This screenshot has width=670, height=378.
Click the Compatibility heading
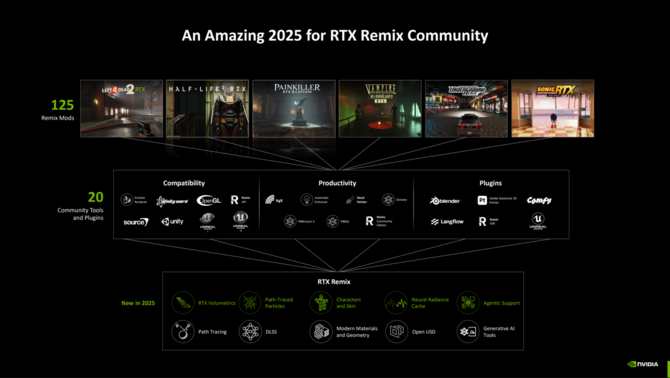pyautogui.click(x=184, y=183)
